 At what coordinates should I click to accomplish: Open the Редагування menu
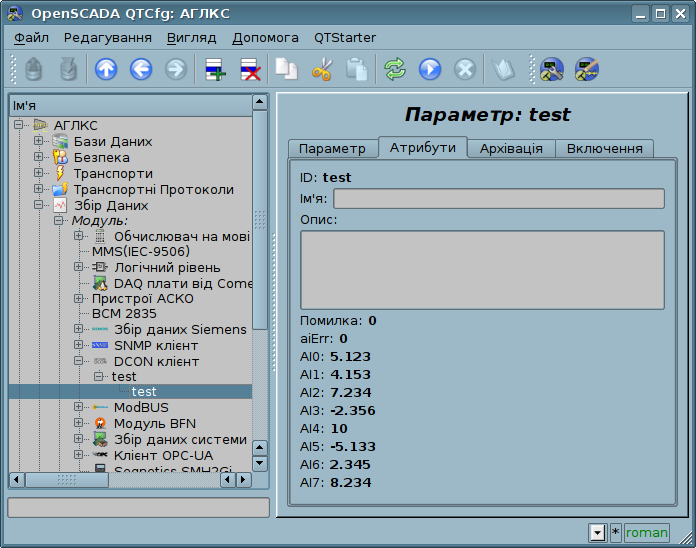click(107, 37)
